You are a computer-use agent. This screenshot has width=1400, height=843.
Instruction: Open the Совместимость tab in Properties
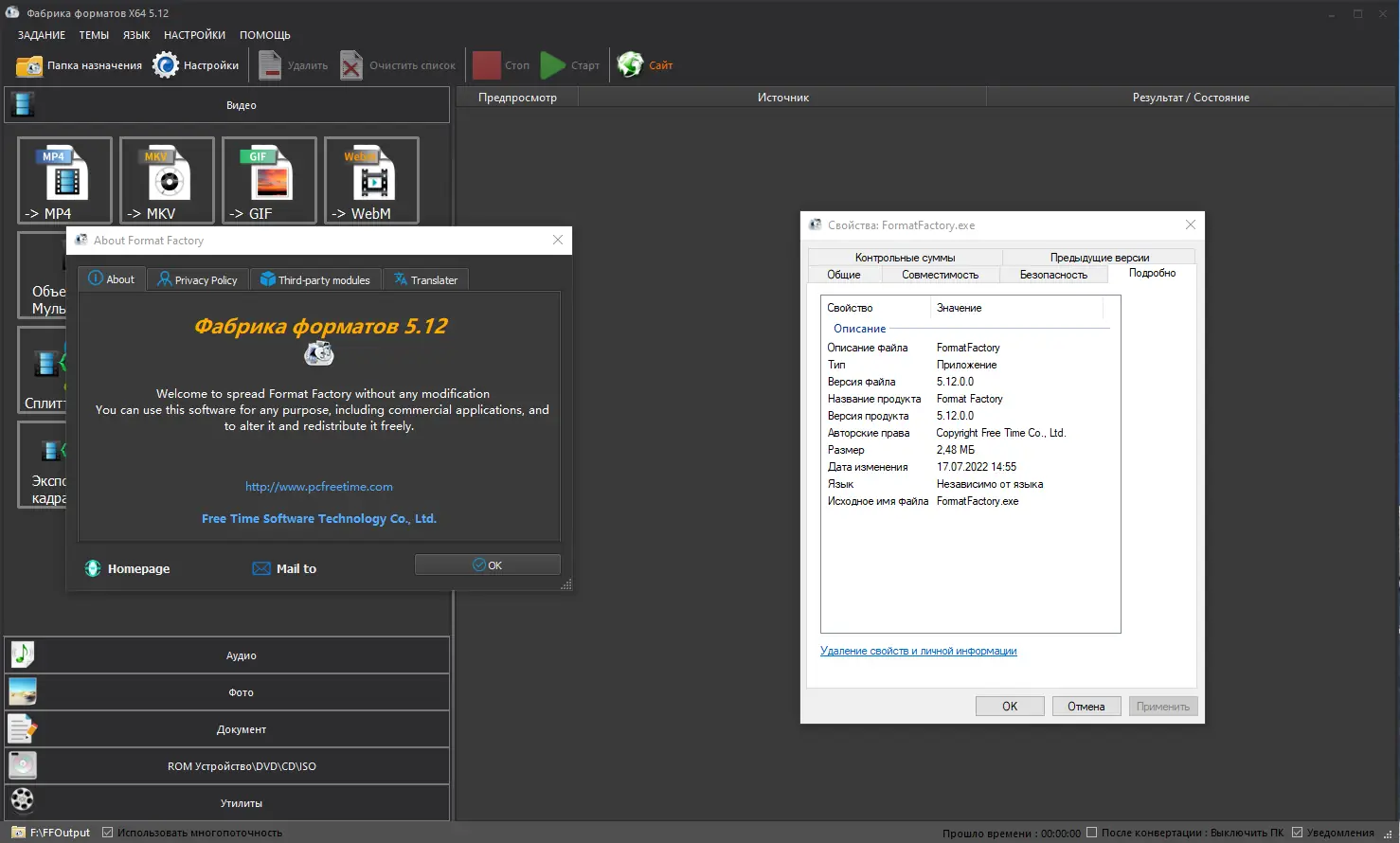940,275
